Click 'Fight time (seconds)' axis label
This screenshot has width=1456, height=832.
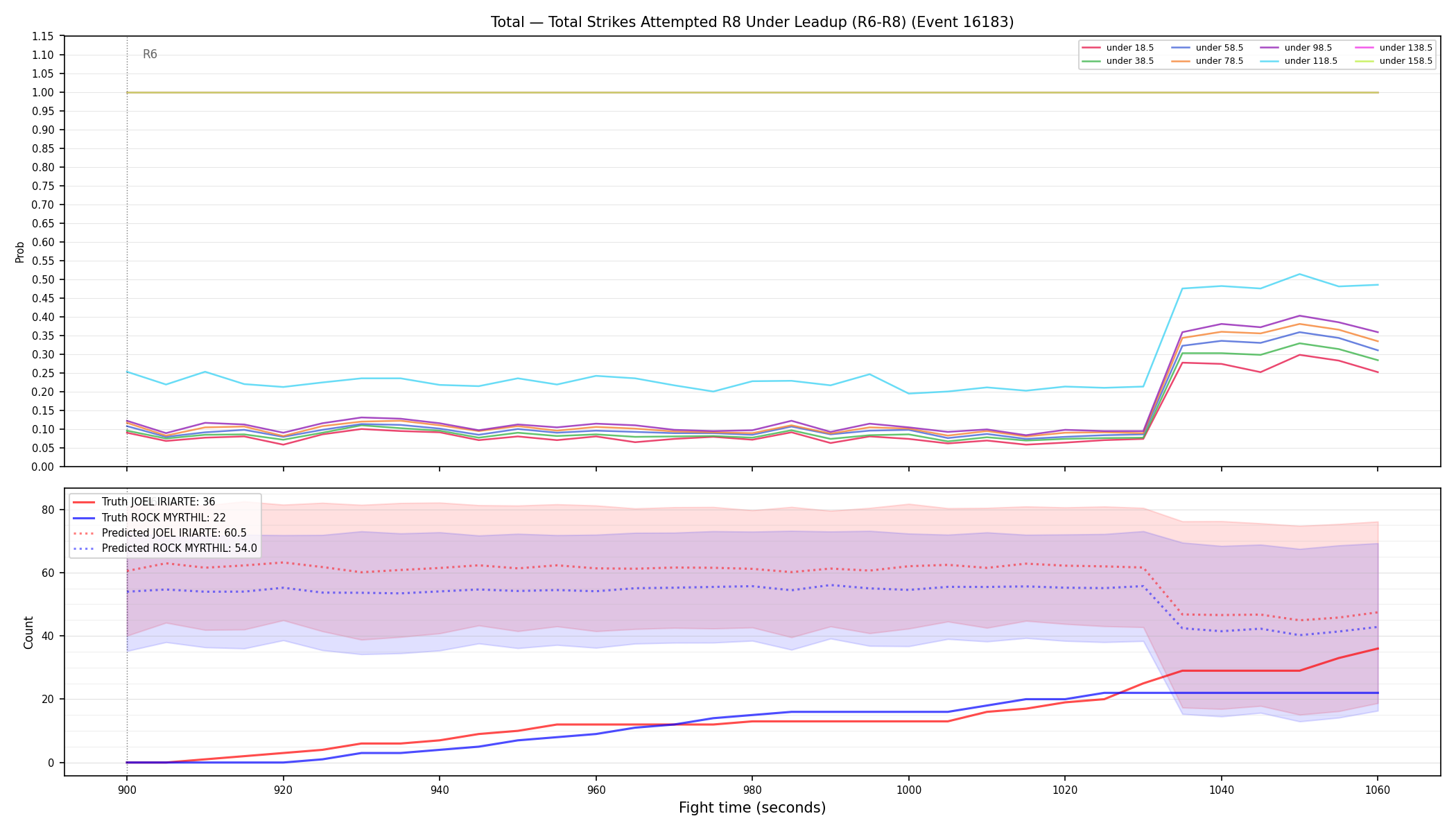tap(752, 808)
